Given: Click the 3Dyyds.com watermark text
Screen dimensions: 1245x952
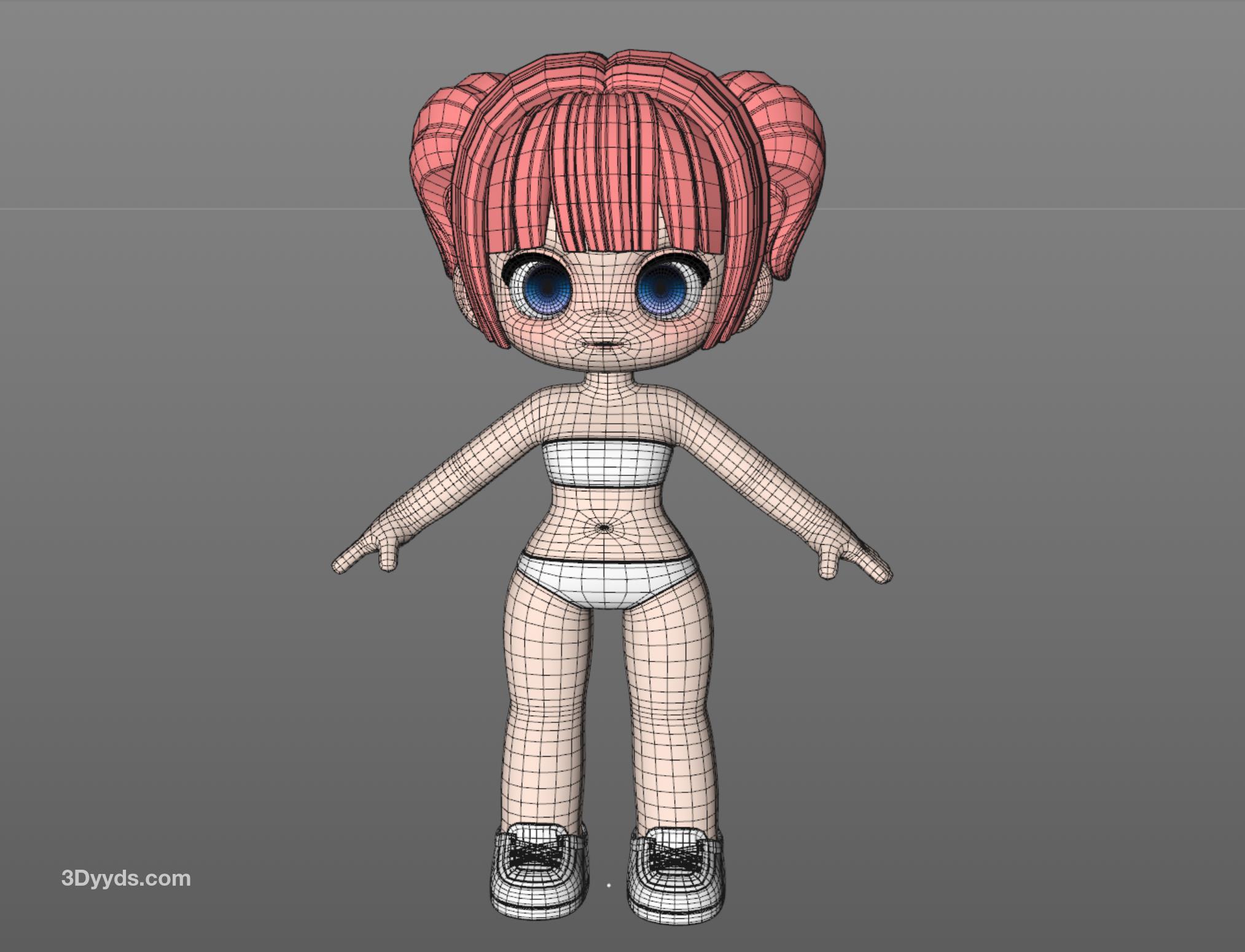Looking at the screenshot, I should [x=126, y=878].
